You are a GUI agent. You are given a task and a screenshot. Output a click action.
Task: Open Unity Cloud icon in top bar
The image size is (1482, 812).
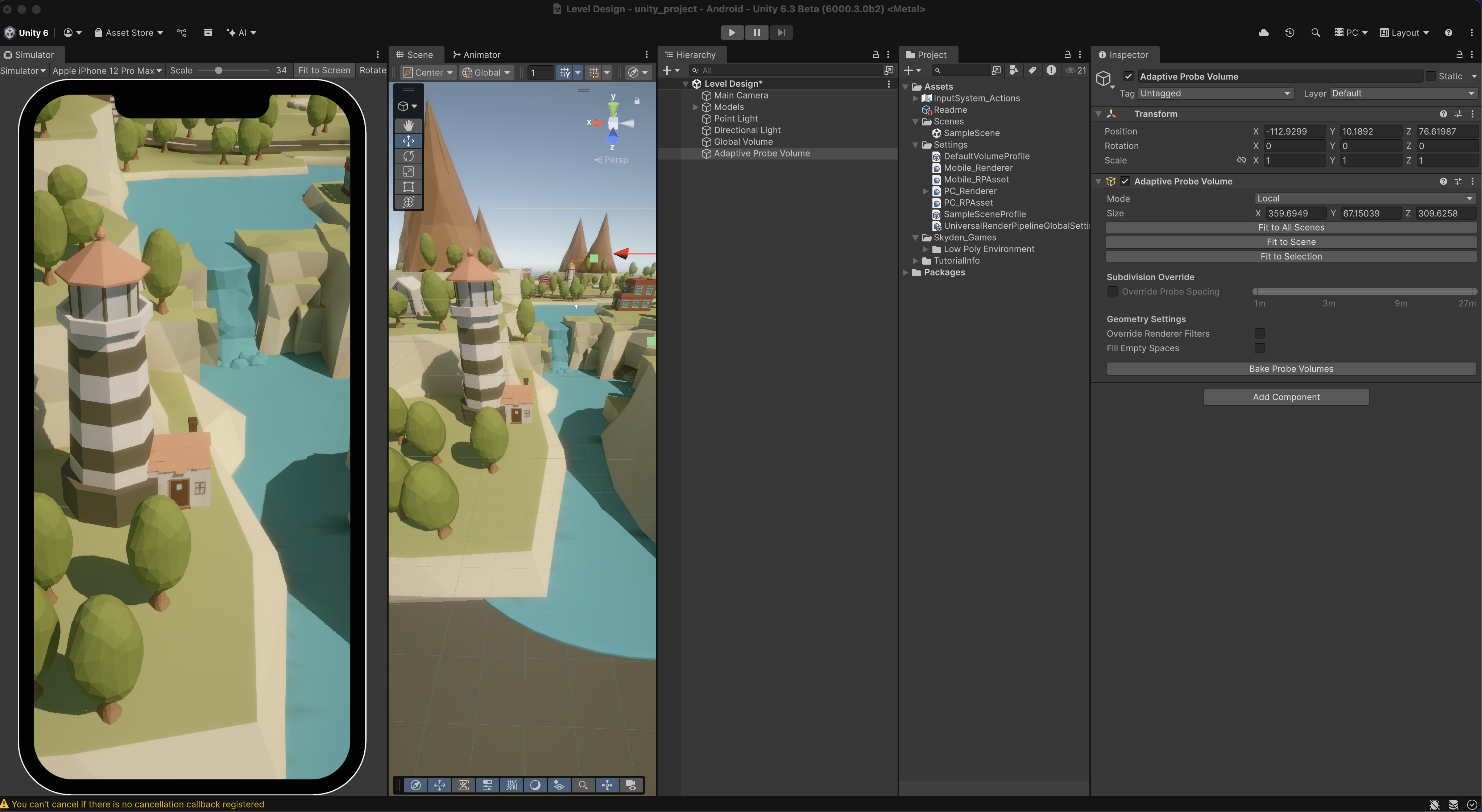(1263, 33)
